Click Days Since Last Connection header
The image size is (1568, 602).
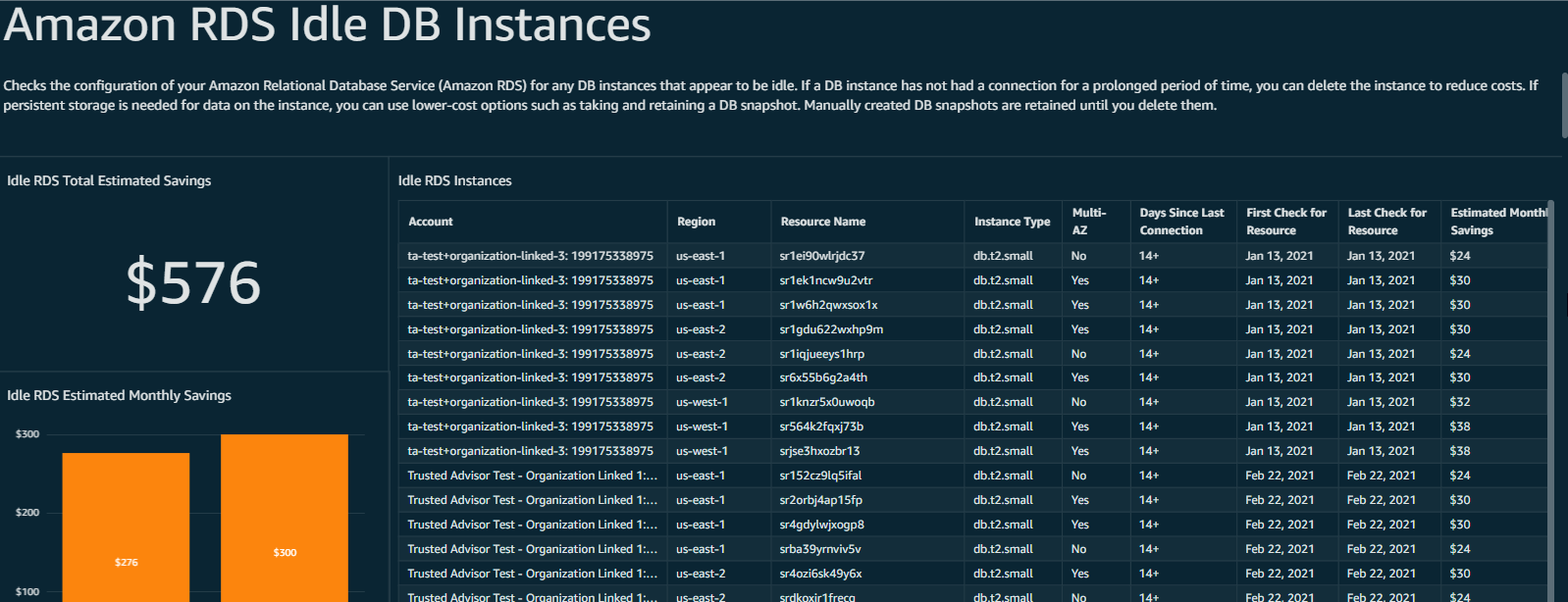pos(1181,222)
